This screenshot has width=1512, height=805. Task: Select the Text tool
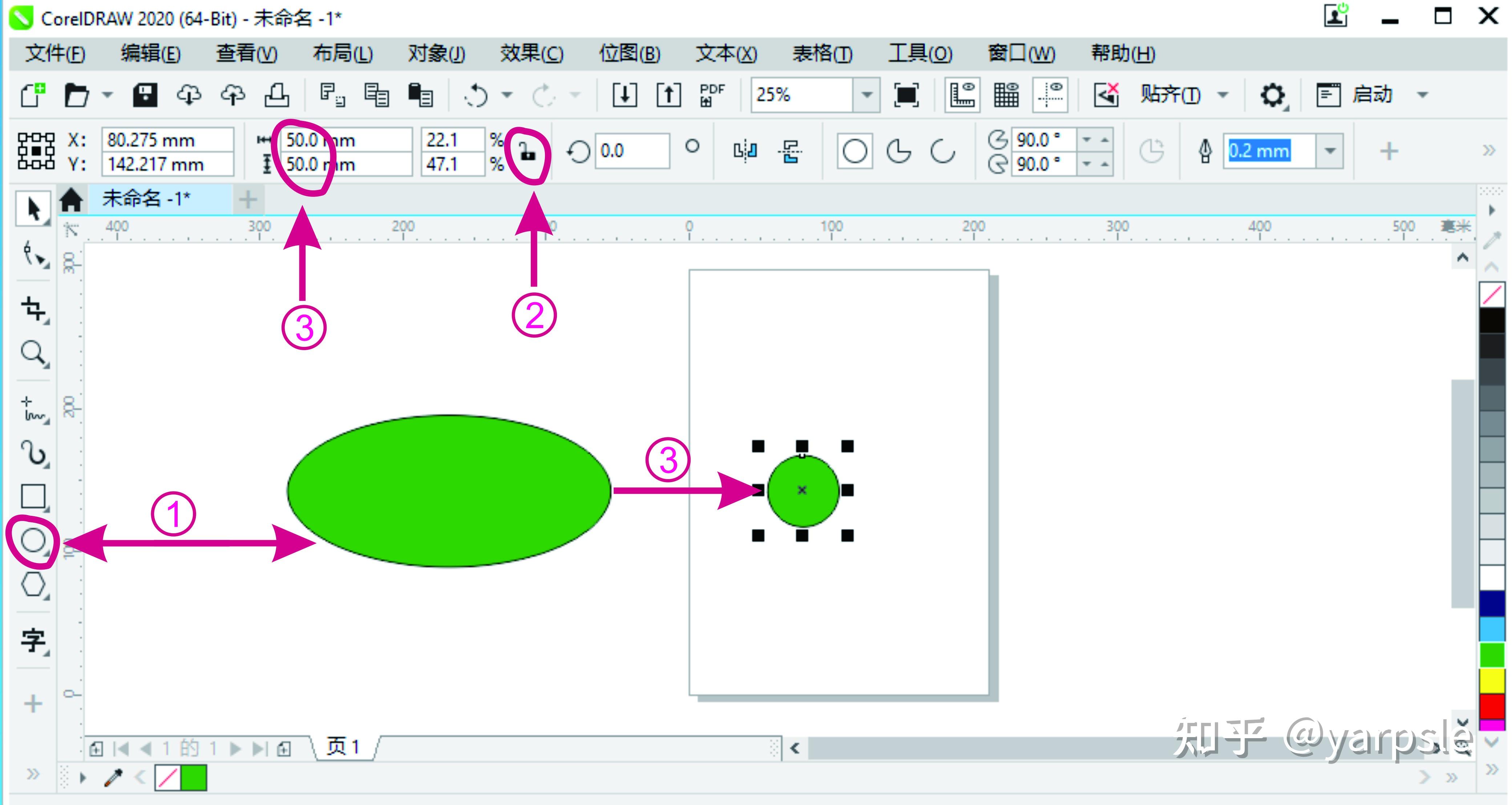33,640
